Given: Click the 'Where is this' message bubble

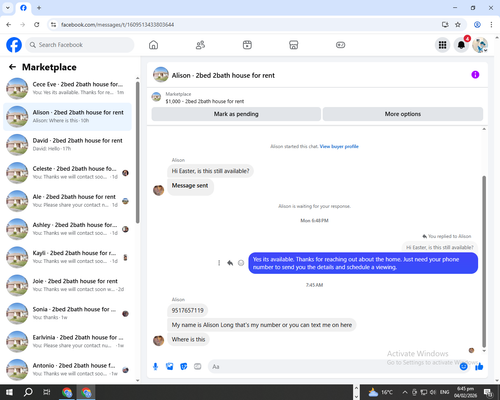Looking at the screenshot, I should click(188, 339).
